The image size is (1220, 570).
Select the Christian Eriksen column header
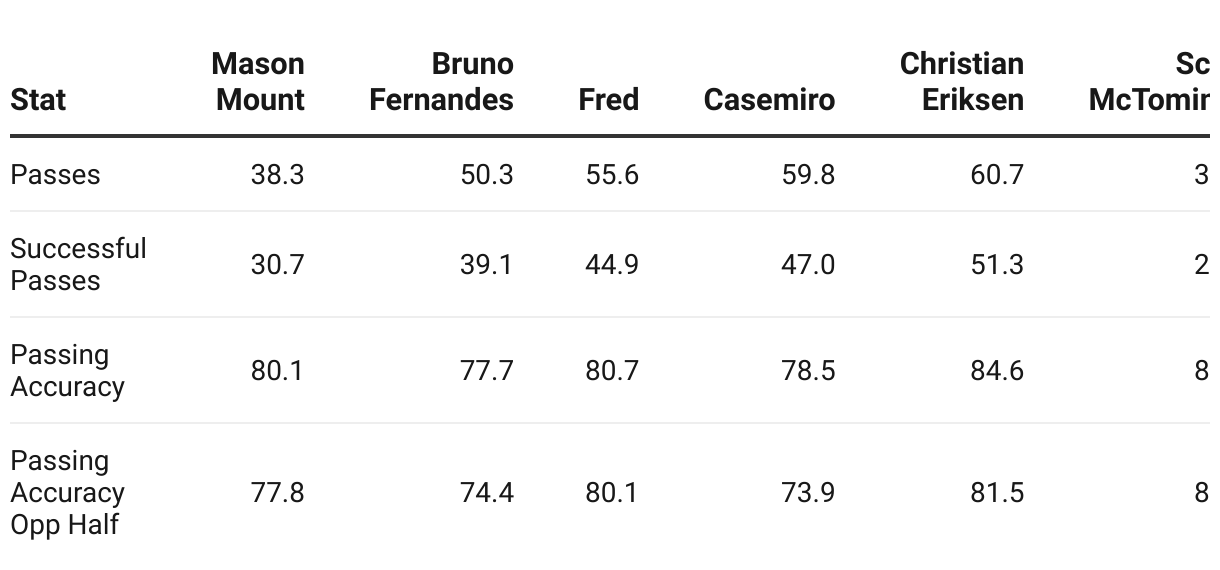961,82
